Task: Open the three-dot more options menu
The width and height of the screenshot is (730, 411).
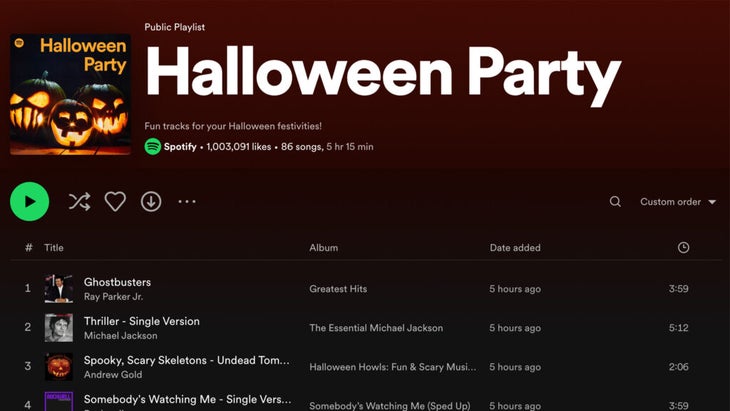Action: [x=187, y=202]
